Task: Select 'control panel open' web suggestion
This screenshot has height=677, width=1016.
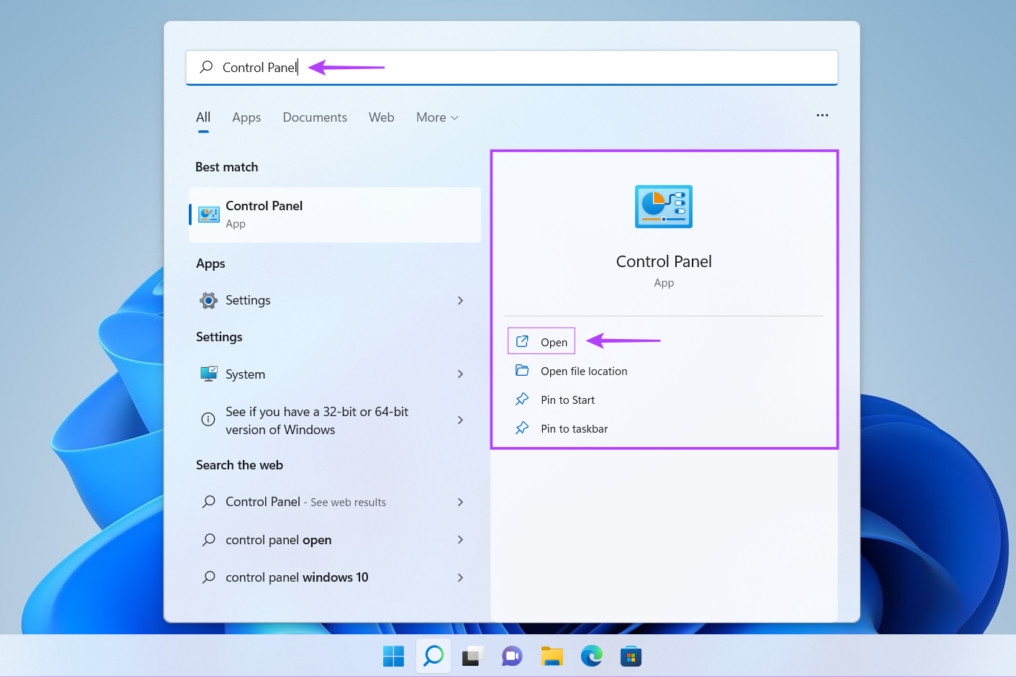Action: 335,540
